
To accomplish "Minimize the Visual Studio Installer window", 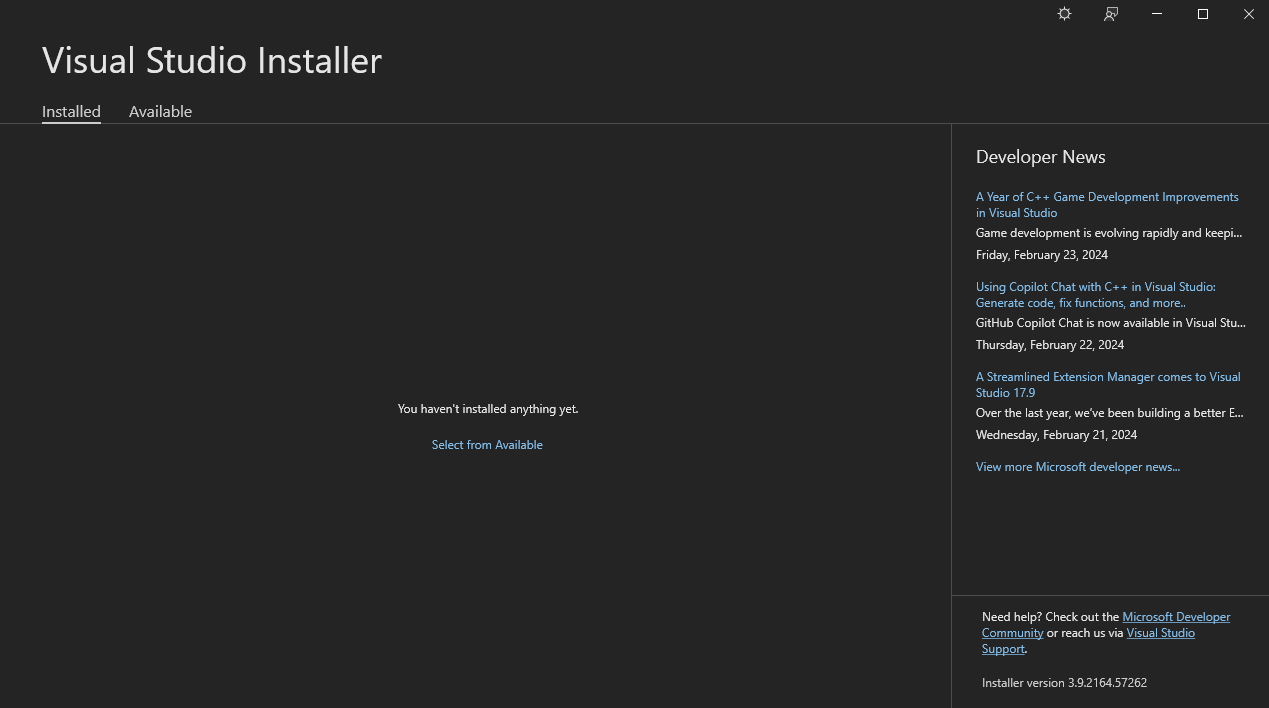I will [1157, 14].
